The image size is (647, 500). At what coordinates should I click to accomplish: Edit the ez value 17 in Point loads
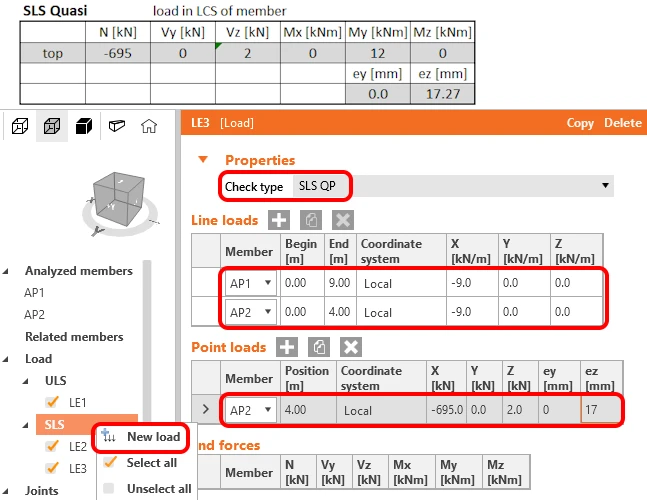pos(600,410)
